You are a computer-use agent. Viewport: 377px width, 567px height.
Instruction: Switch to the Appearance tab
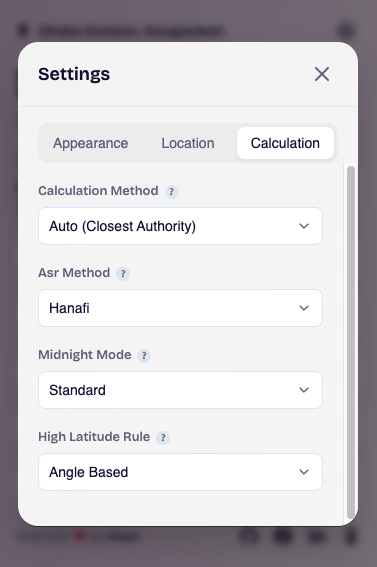[x=90, y=143]
